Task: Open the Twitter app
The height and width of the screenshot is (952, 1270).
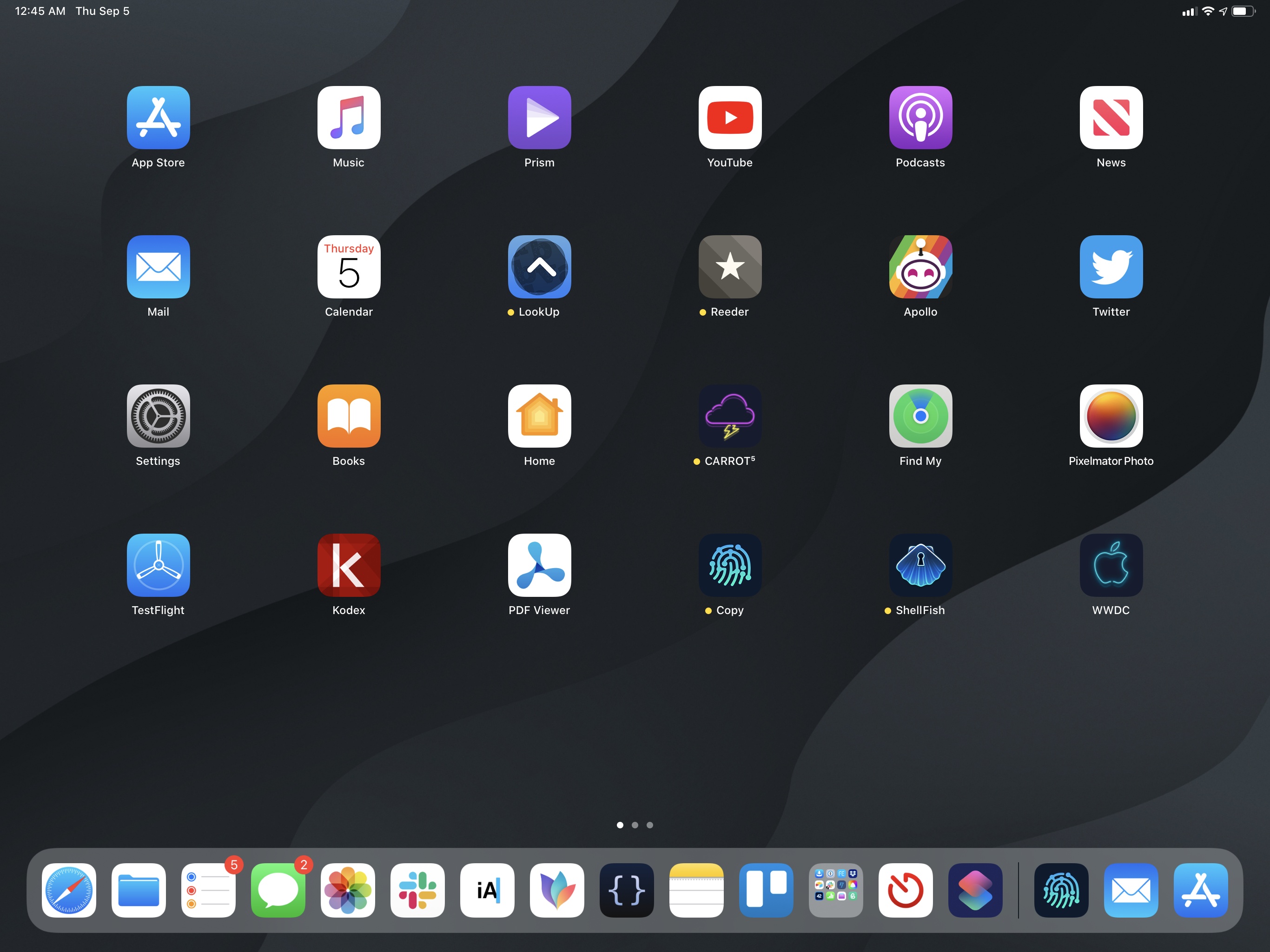Action: point(1111,267)
